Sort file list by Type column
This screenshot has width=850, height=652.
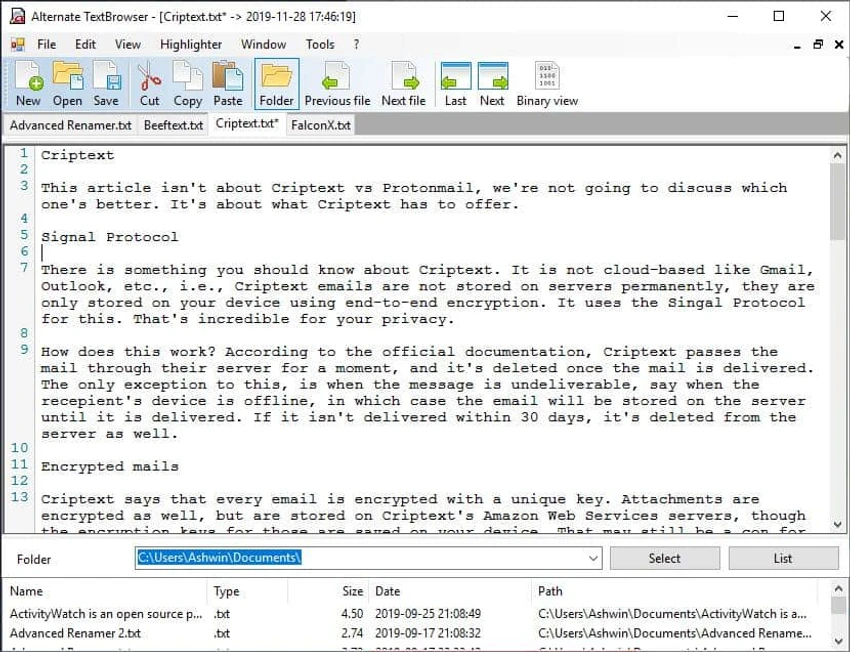coord(247,591)
